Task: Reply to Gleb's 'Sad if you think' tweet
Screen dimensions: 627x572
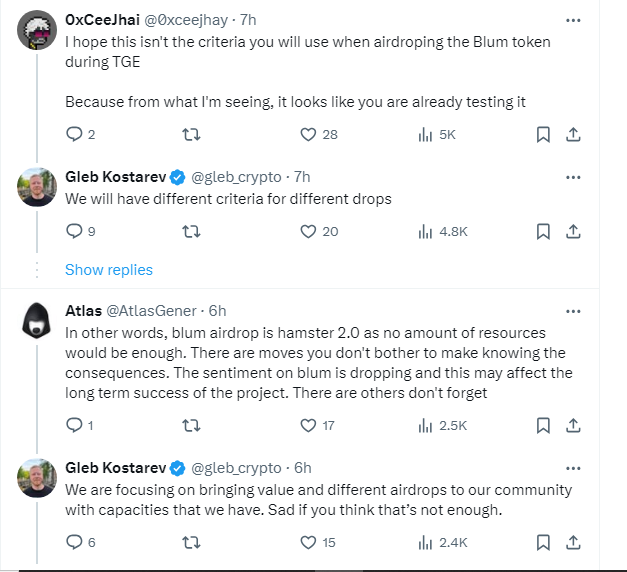Action: [74, 542]
